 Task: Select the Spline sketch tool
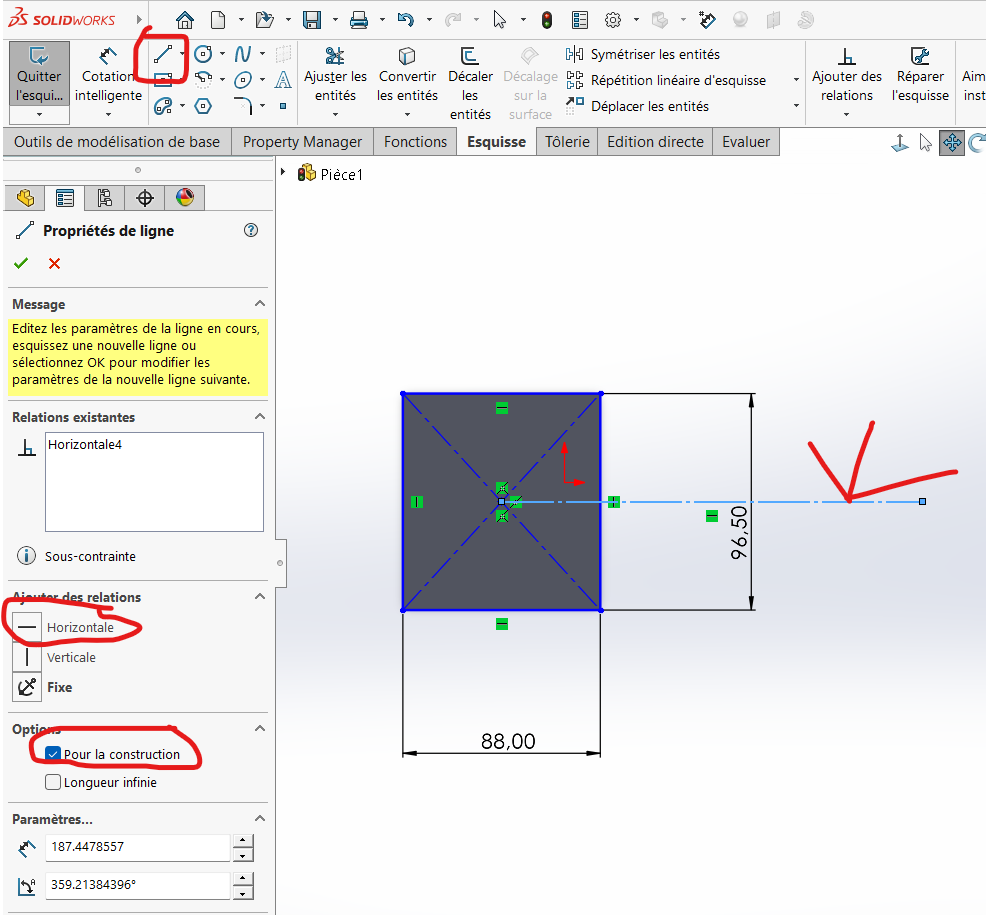point(243,54)
